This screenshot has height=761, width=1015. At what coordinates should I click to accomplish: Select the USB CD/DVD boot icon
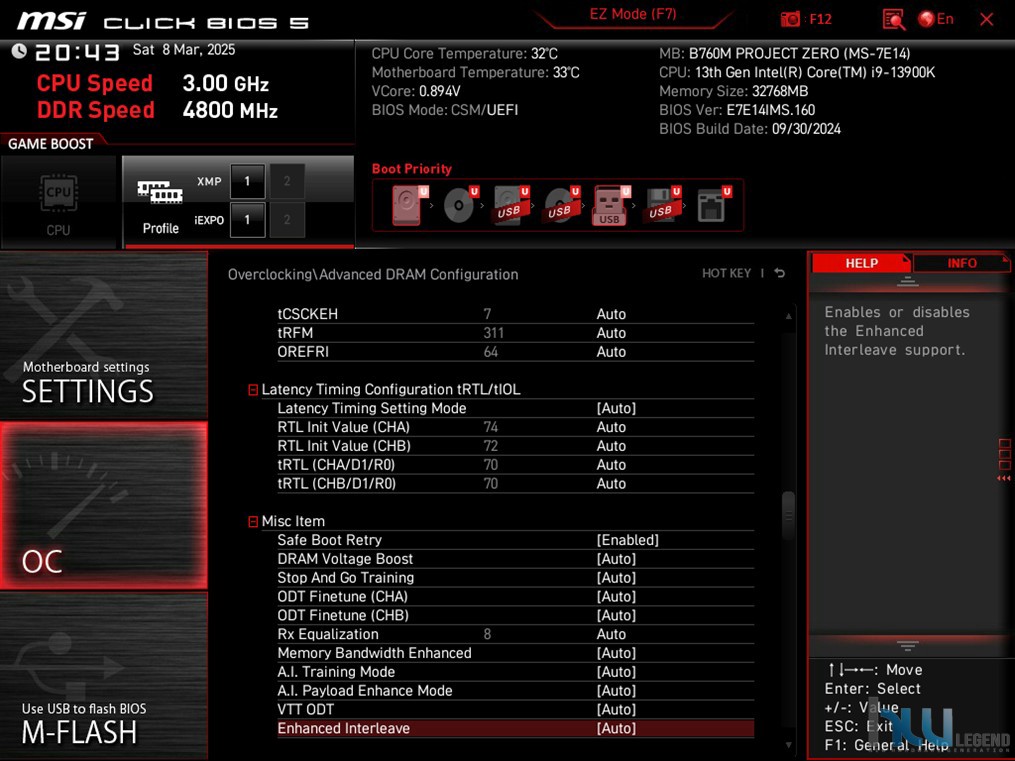coord(562,205)
